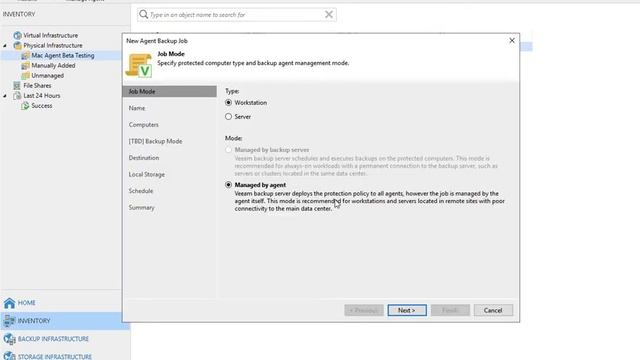Click the File Shares icon
Screen dimensions: 640x360
(x=17, y=85)
